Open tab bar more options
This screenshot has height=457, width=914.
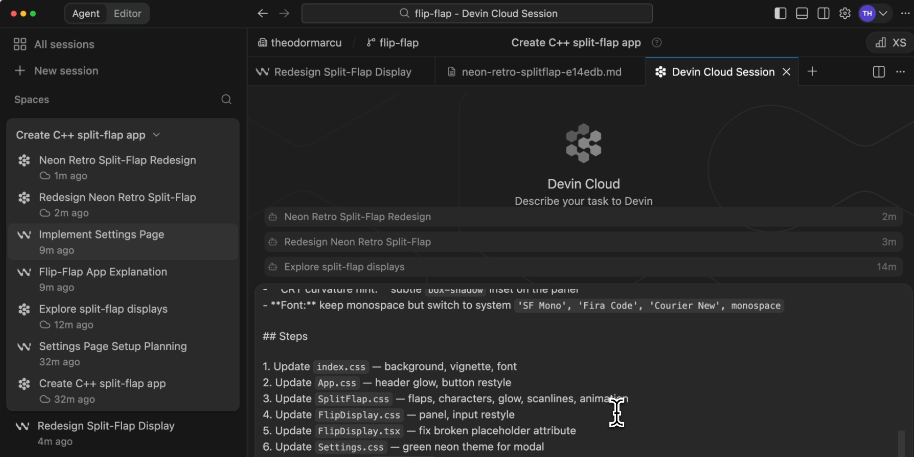point(901,72)
